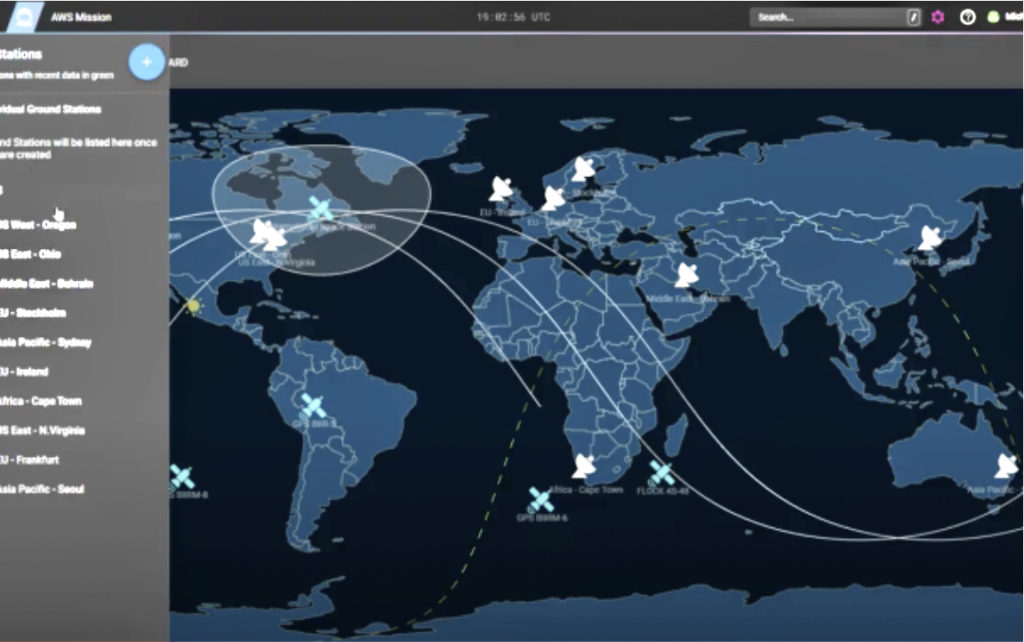This screenshot has height=642, width=1024.
Task: Select satellite inside the coverage ellipse
Action: (321, 209)
